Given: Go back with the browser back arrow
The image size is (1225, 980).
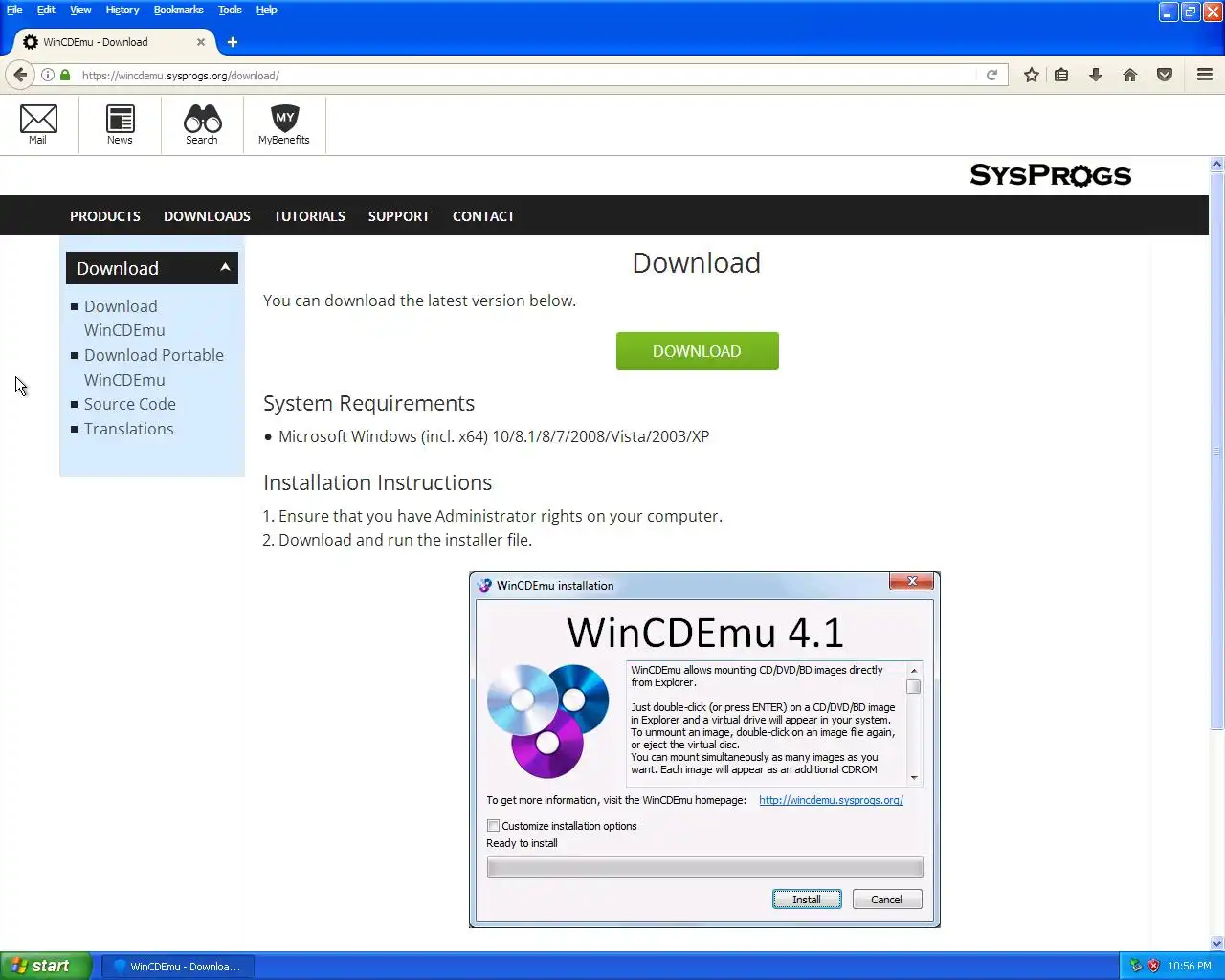Looking at the screenshot, I should click(20, 75).
